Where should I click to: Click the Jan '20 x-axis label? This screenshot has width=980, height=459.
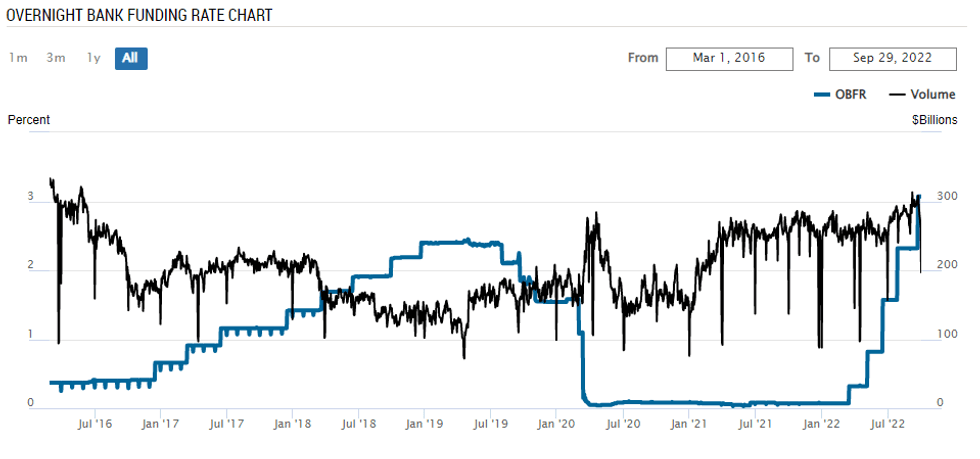pos(556,425)
